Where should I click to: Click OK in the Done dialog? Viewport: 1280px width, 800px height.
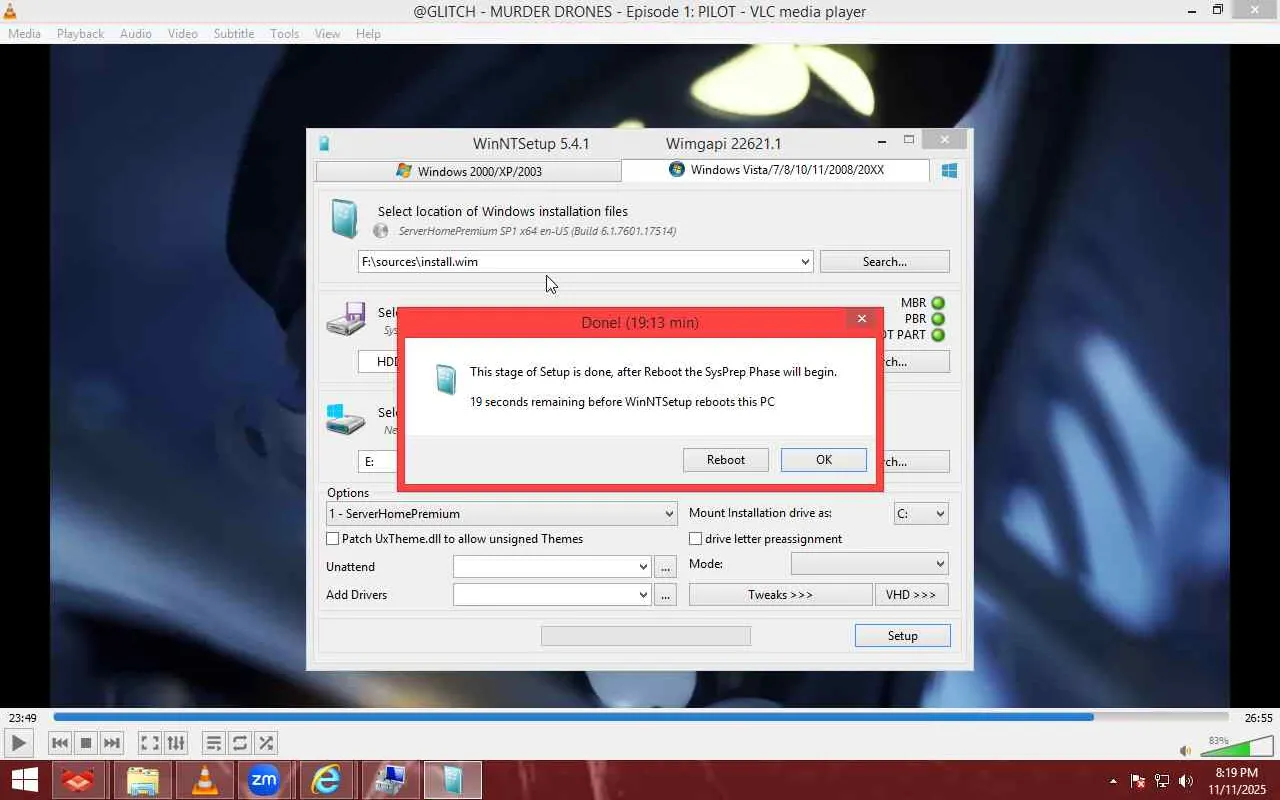[x=824, y=460]
